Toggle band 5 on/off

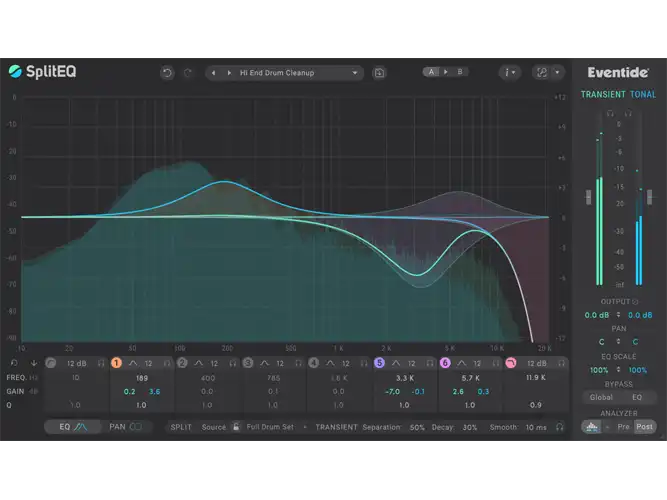(379, 363)
